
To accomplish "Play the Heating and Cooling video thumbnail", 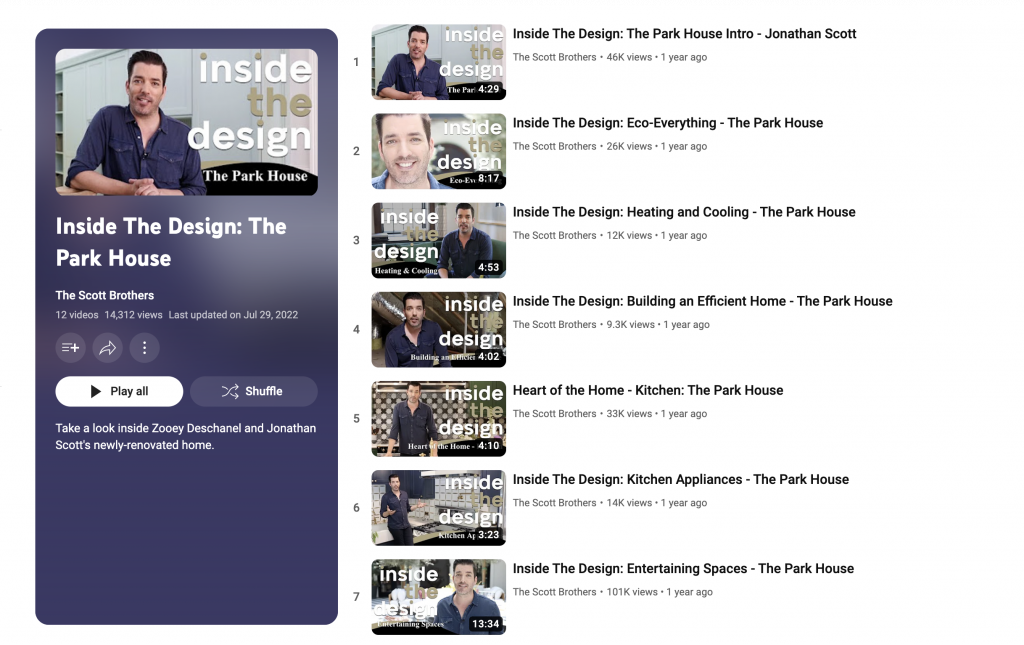I will point(438,240).
